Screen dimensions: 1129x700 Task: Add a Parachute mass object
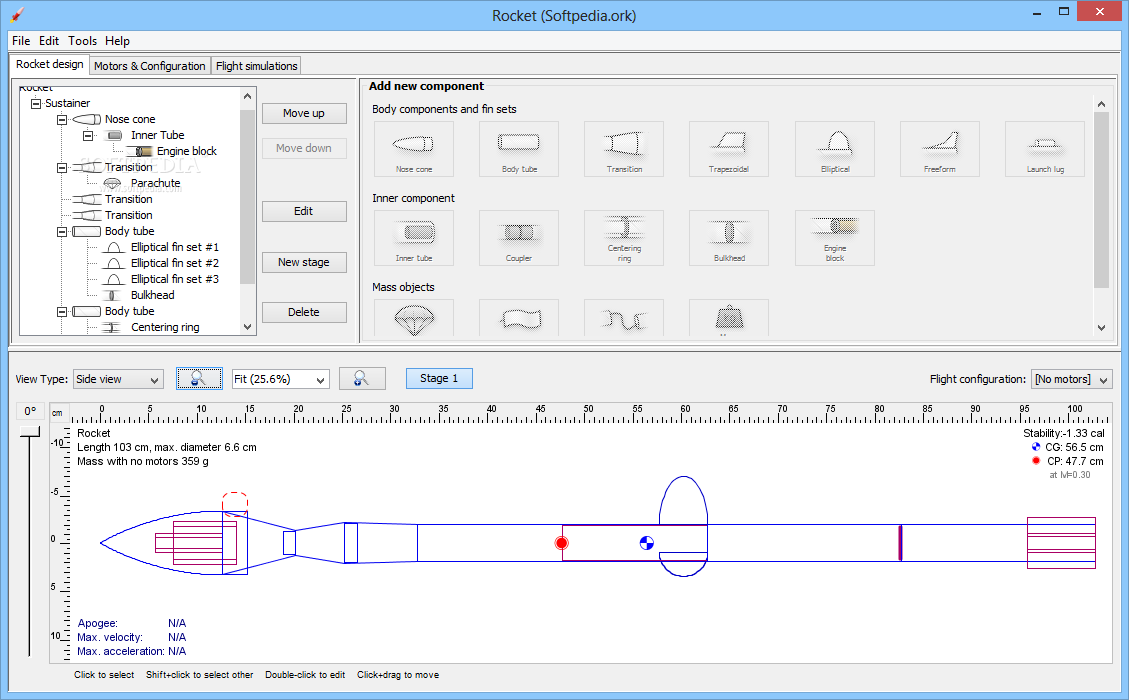[414, 318]
